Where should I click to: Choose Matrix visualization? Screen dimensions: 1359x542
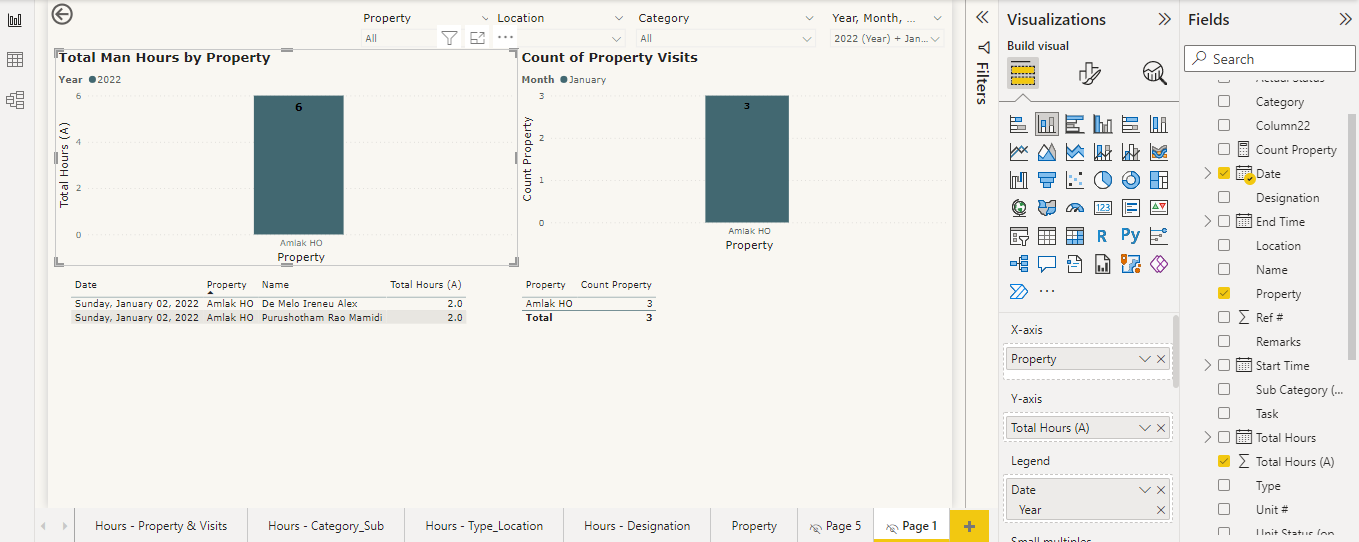1075,236
